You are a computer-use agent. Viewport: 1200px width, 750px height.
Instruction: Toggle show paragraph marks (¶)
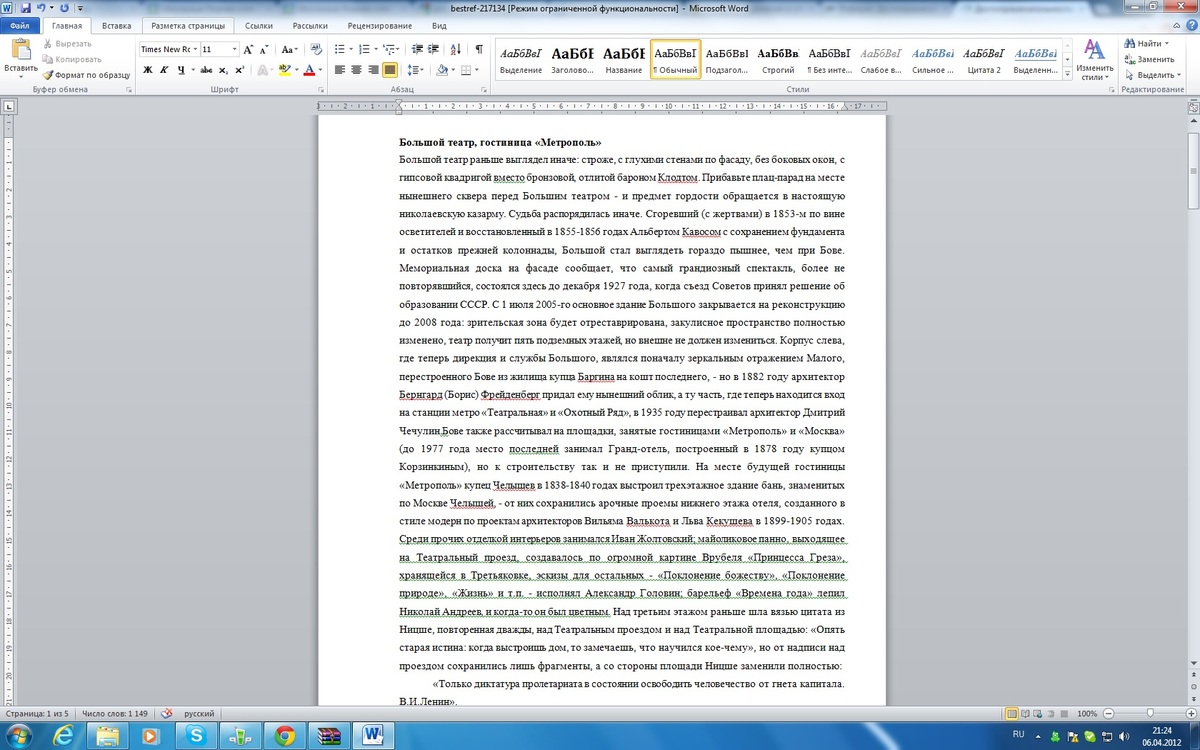(479, 49)
